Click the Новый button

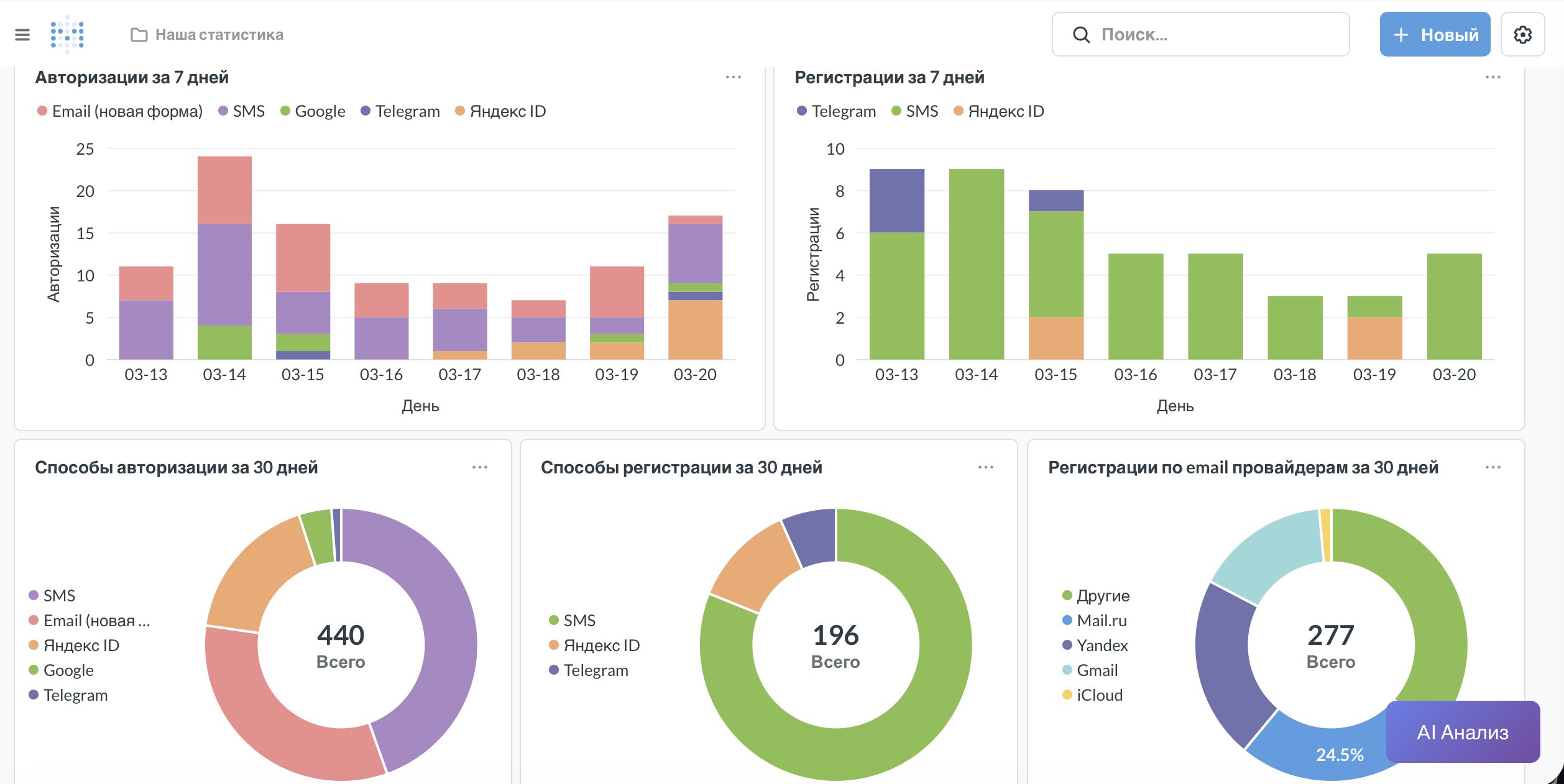pyautogui.click(x=1435, y=35)
